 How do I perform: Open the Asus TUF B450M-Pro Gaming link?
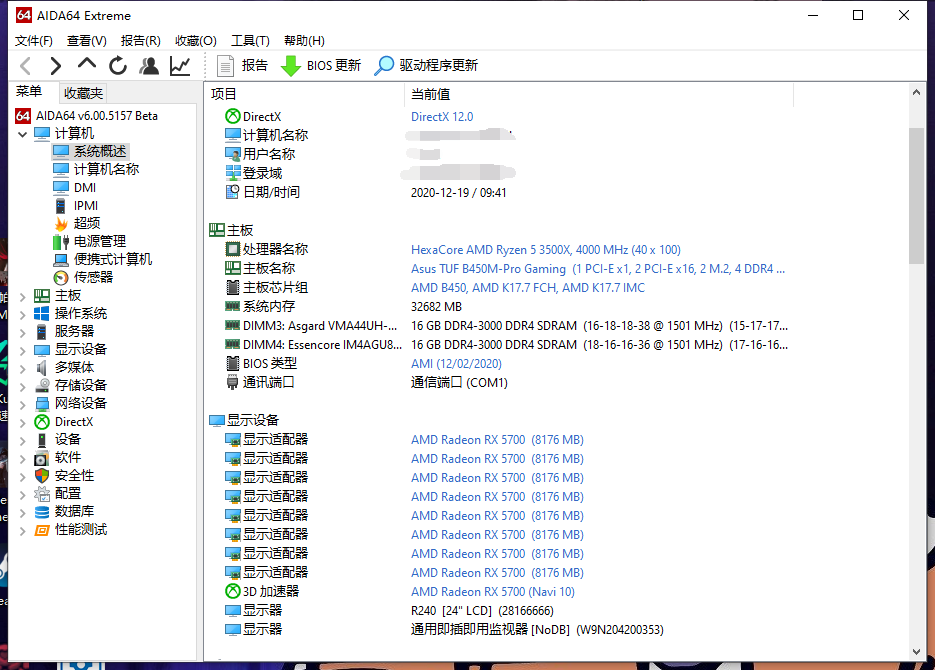597,269
